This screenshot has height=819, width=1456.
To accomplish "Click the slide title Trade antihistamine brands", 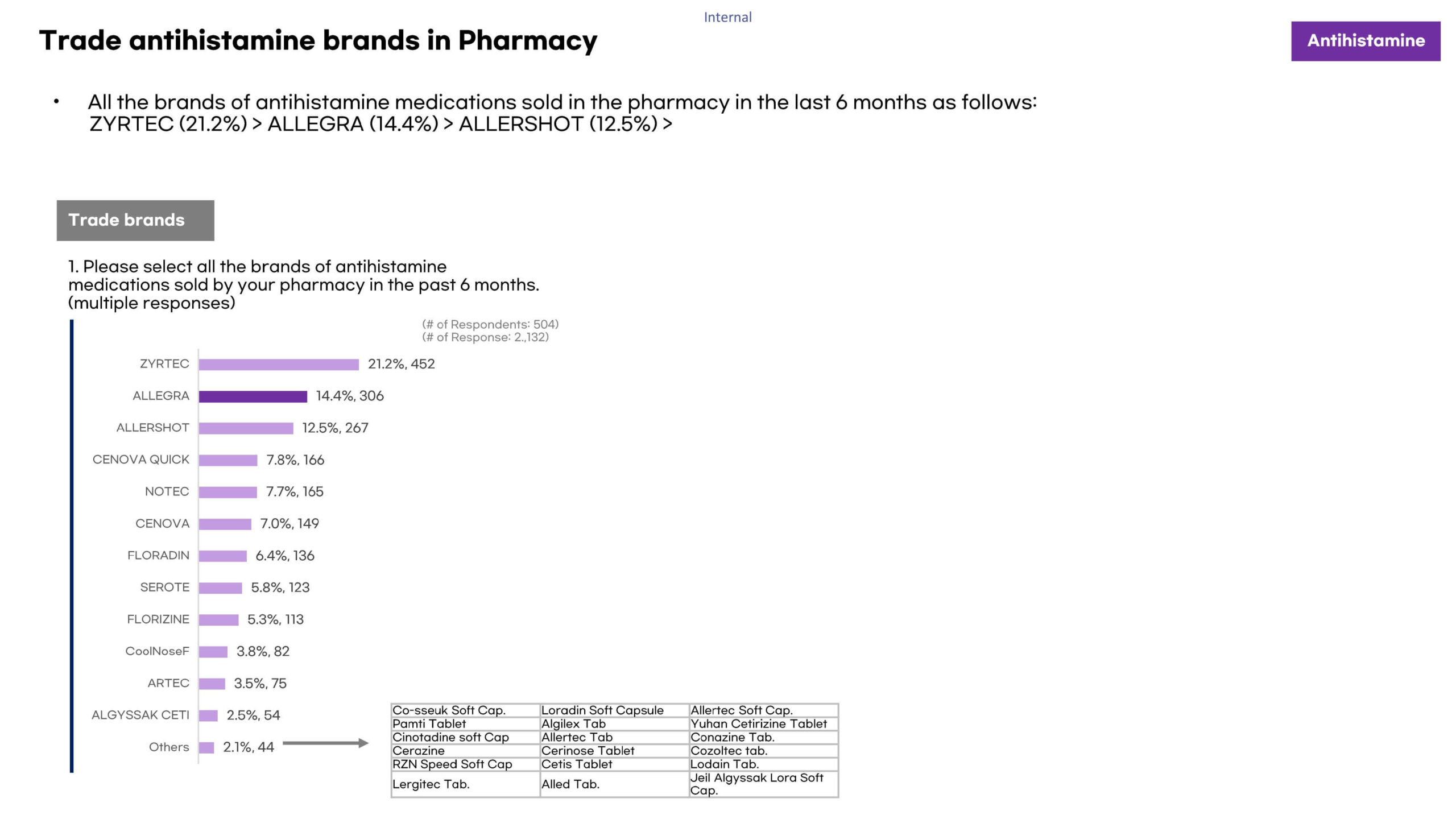I will 318,41.
